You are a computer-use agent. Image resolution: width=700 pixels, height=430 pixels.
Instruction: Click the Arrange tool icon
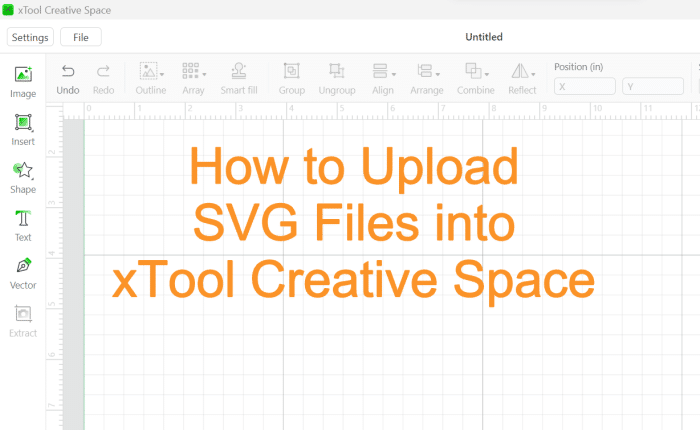(x=425, y=71)
